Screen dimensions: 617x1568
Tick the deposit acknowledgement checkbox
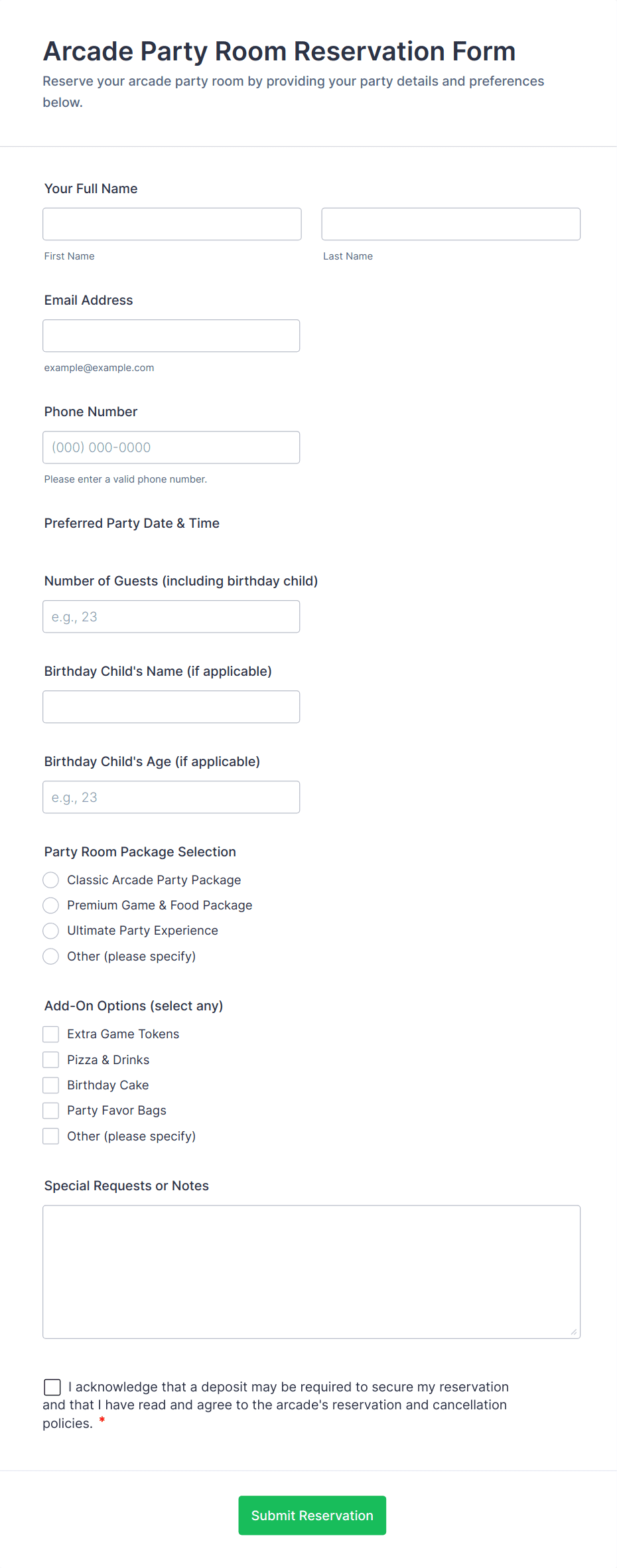(52, 1387)
